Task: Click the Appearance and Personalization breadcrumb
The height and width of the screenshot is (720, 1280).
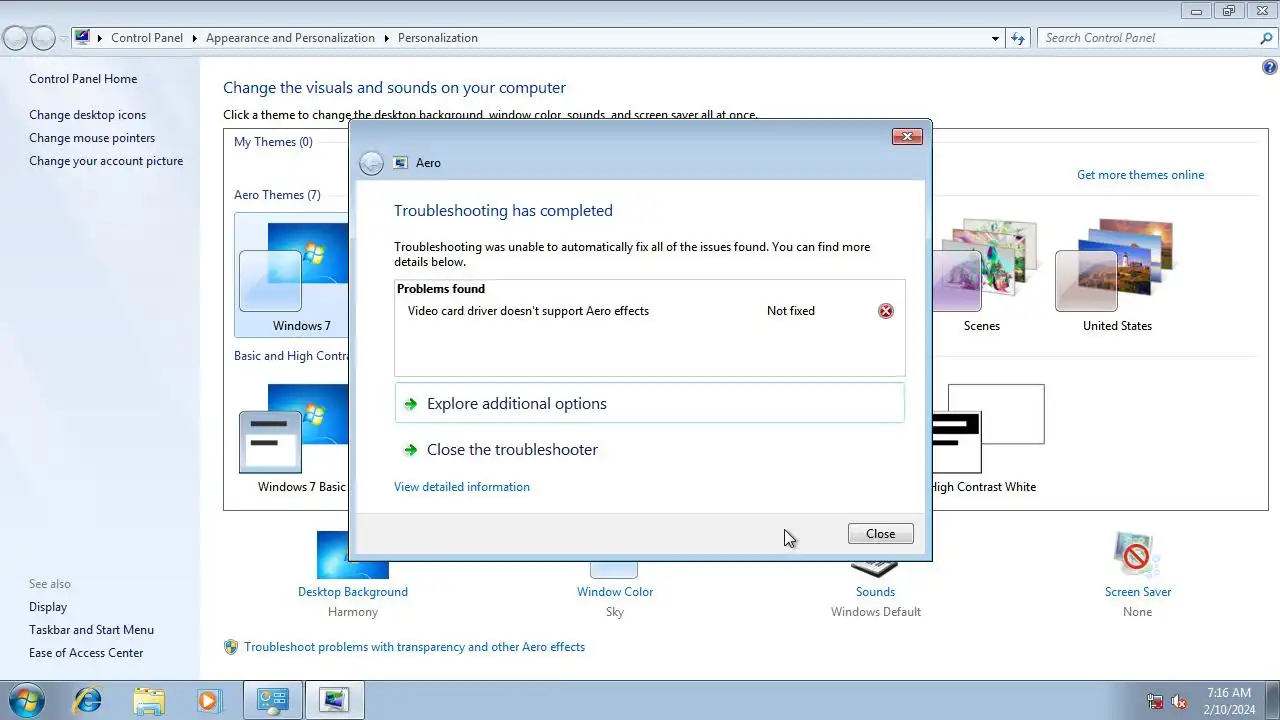Action: coord(290,38)
